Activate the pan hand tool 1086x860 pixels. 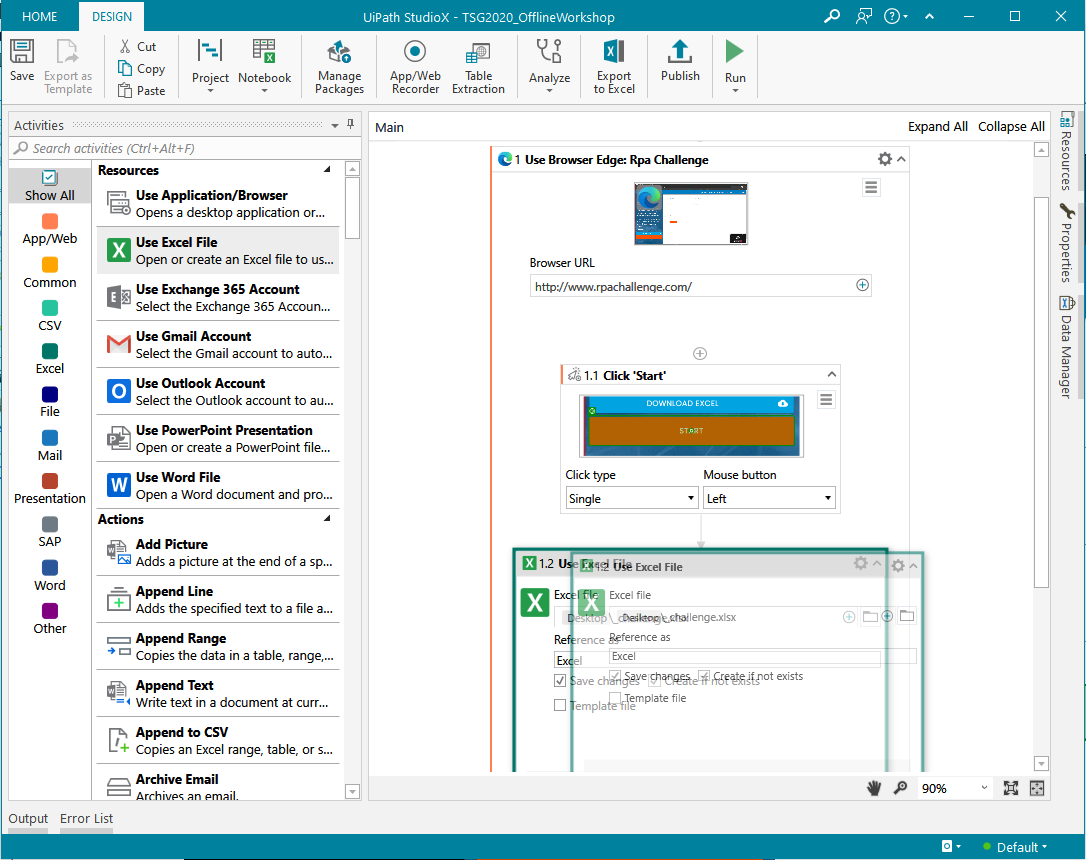(x=874, y=788)
